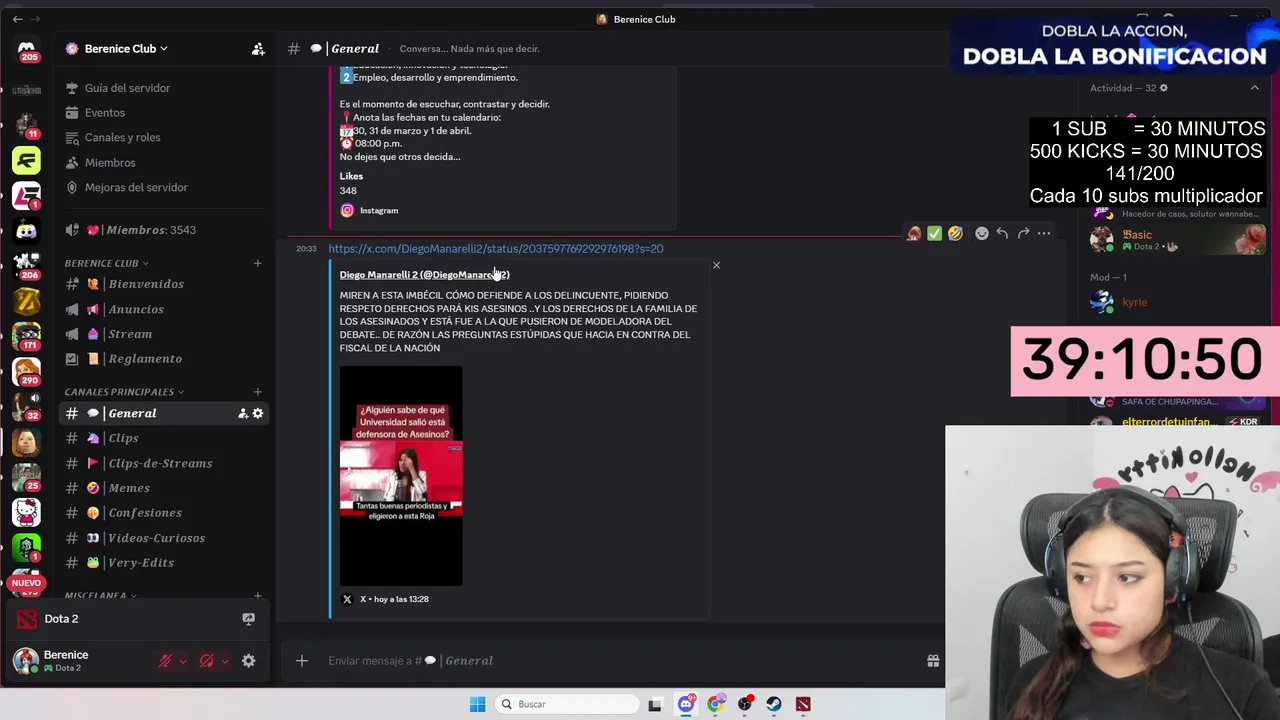Remove the embed with the X button
This screenshot has width=1280, height=720.
pyautogui.click(x=716, y=265)
